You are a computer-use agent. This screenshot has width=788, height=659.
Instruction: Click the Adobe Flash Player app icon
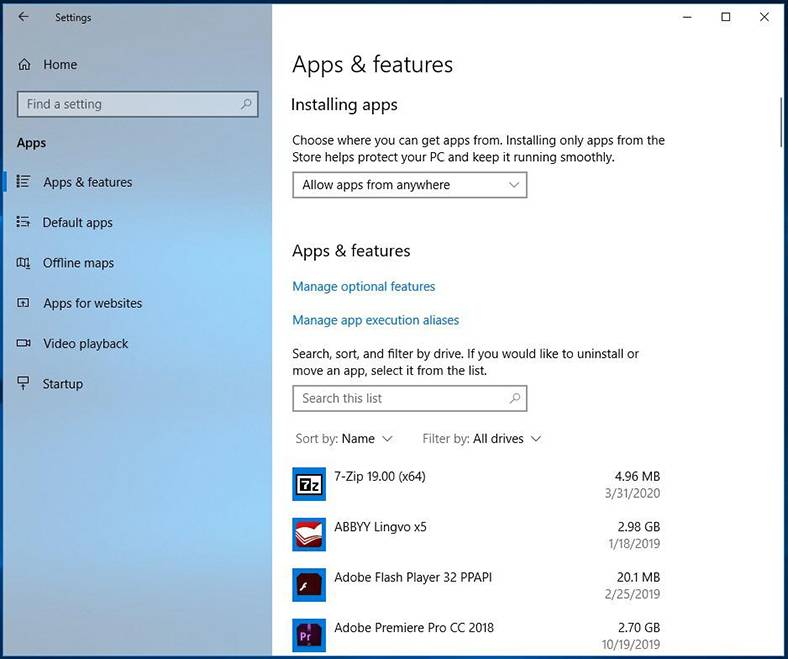(309, 585)
